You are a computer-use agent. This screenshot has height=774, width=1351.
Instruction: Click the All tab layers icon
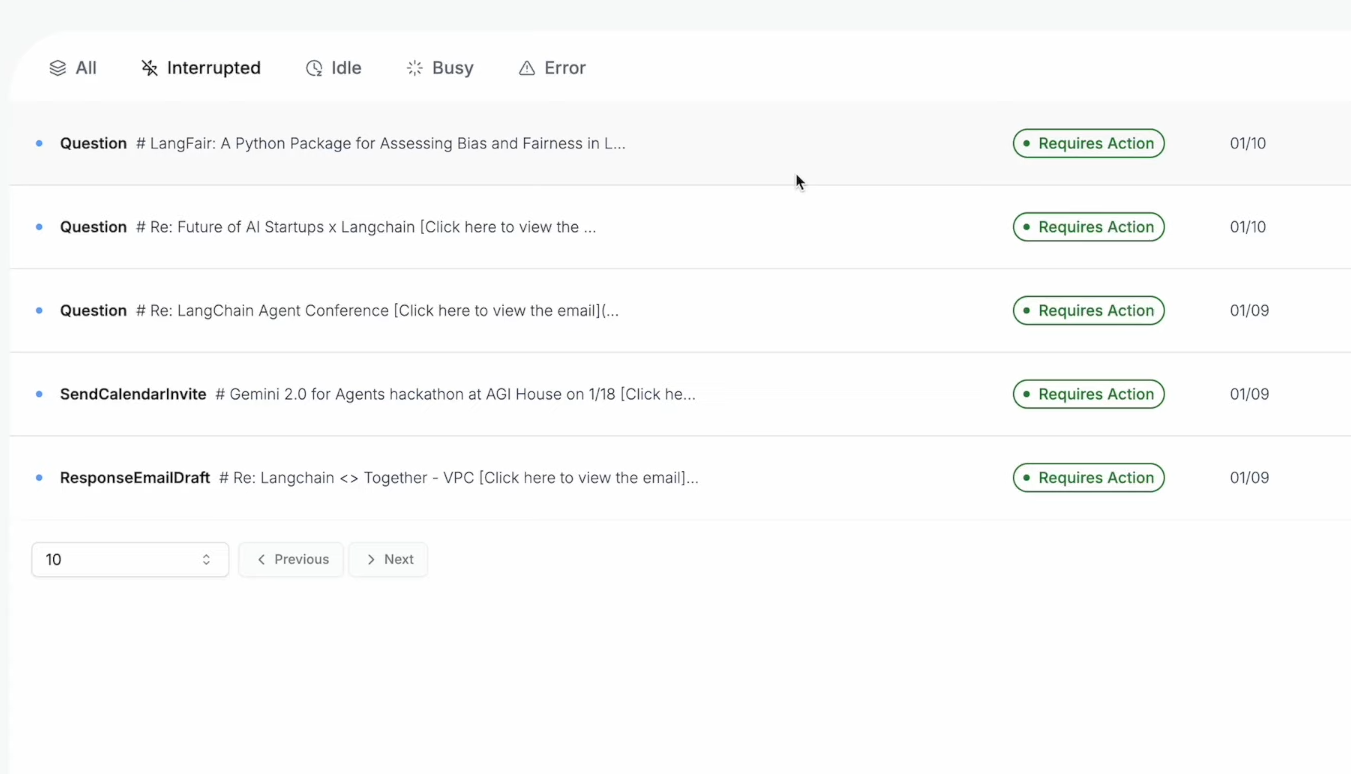tap(58, 68)
